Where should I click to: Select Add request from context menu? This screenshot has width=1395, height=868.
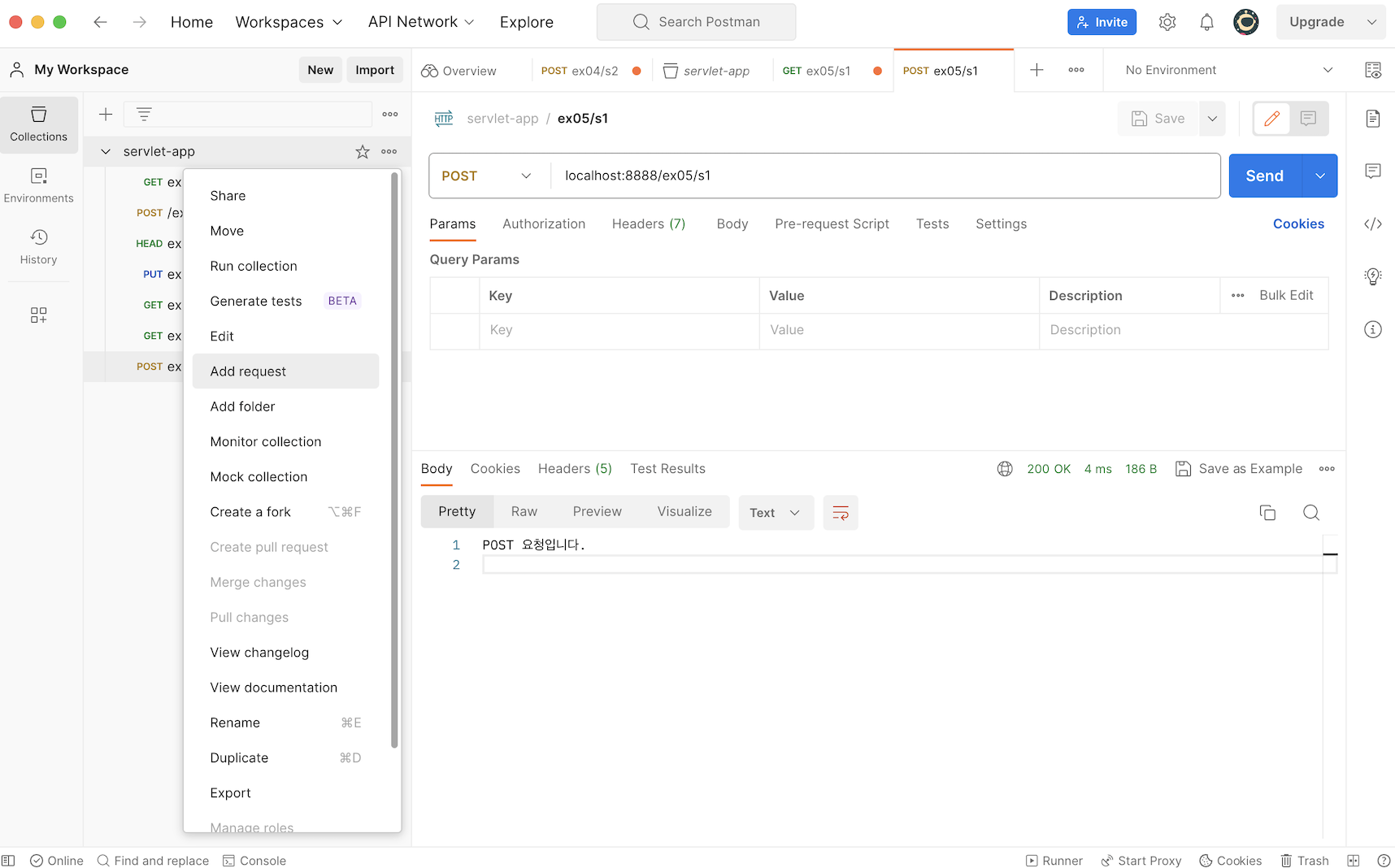point(285,371)
